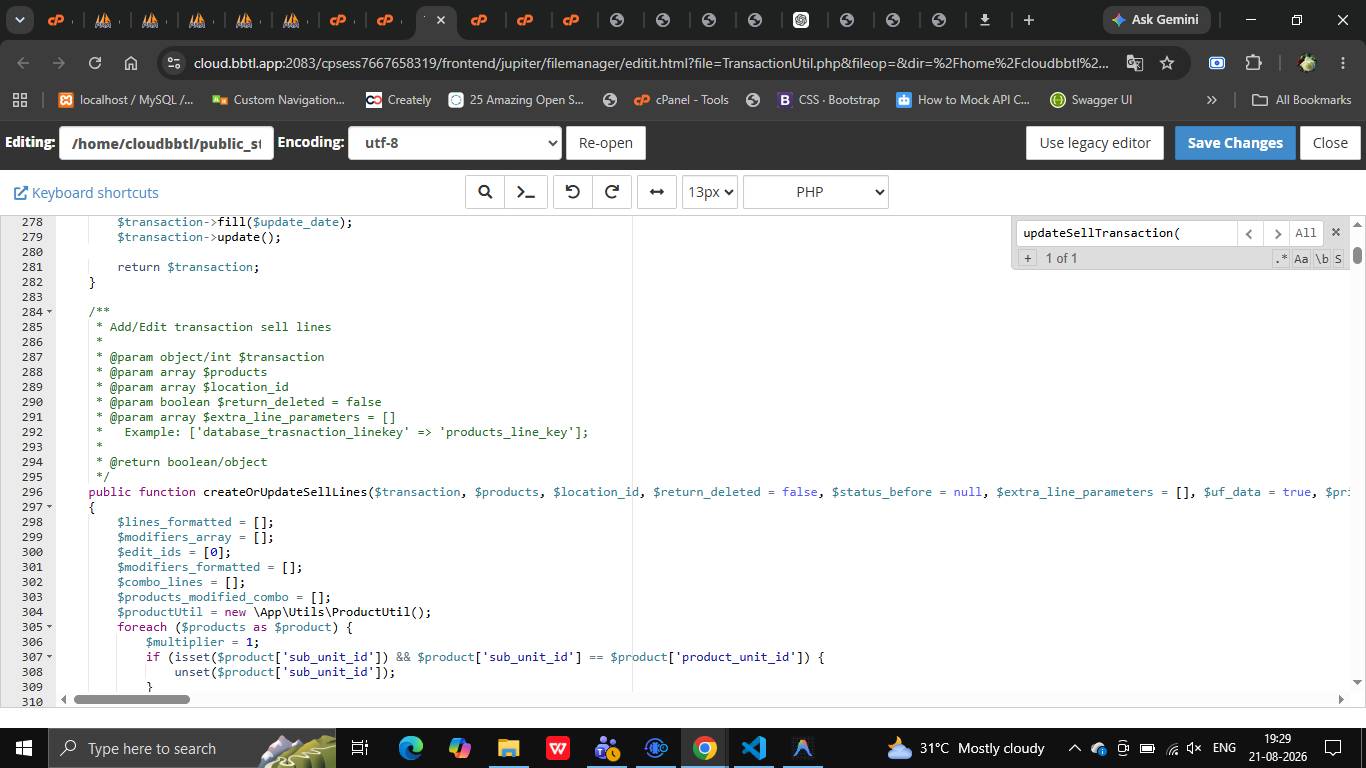1366x768 pixels.
Task: Open the PHP language mode dropdown
Action: coord(816,192)
